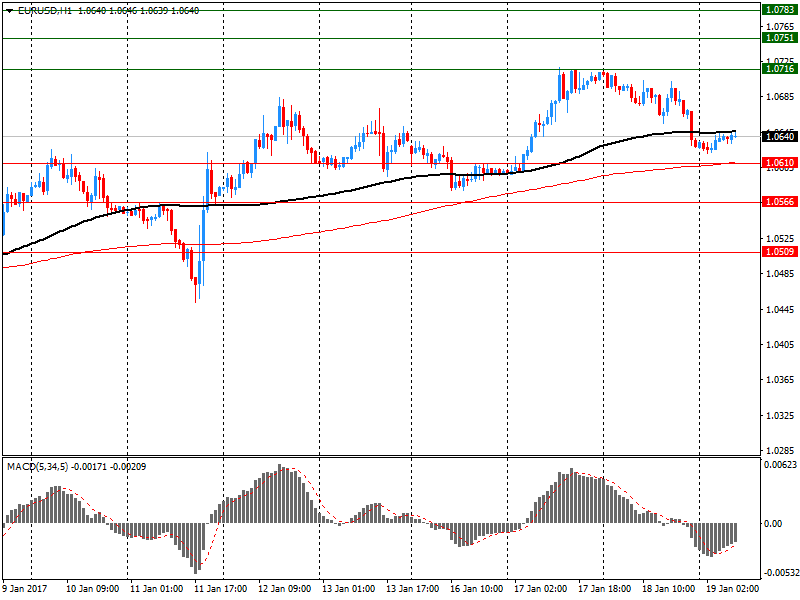Click the 12 Jan 09:00 time label
The width and height of the screenshot is (800, 600).
285,589
